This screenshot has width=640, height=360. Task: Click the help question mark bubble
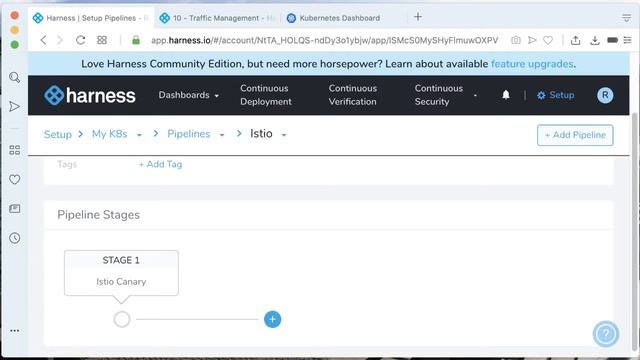coord(606,334)
